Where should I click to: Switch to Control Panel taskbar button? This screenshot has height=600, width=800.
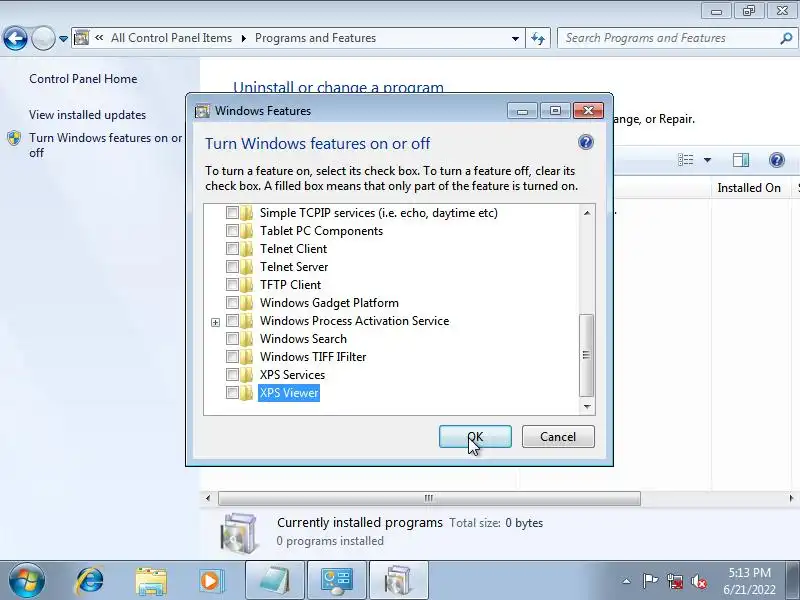point(337,581)
